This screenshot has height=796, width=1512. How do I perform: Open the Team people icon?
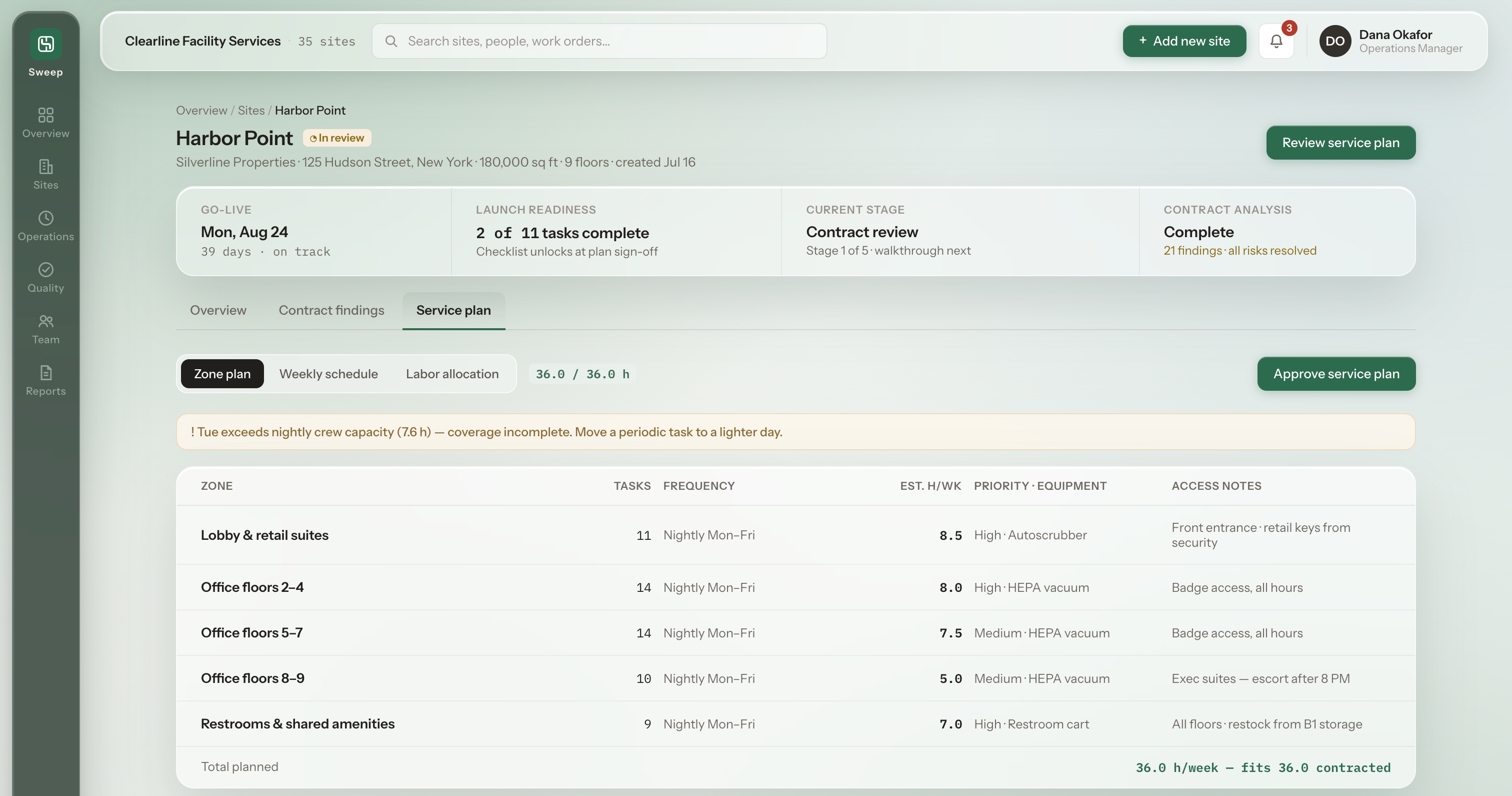click(x=46, y=321)
